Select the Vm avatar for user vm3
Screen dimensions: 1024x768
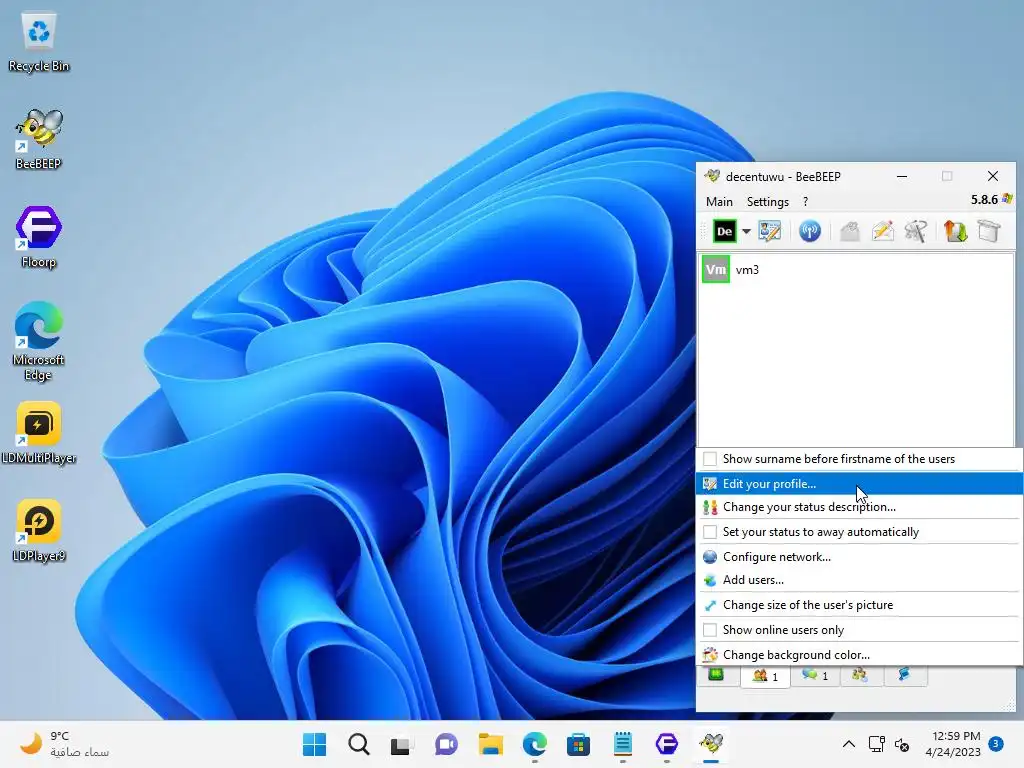coord(716,269)
